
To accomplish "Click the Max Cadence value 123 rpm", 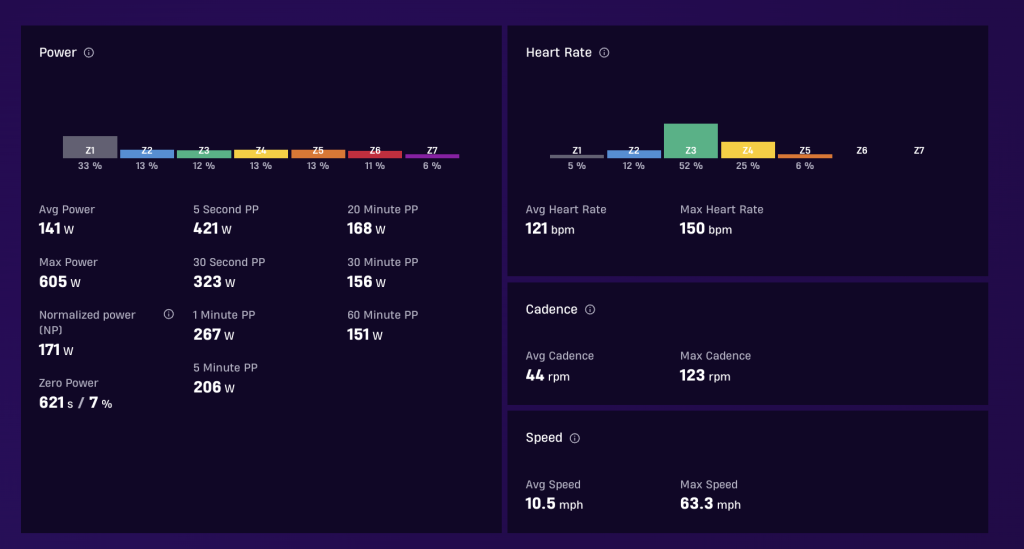I will pos(705,376).
